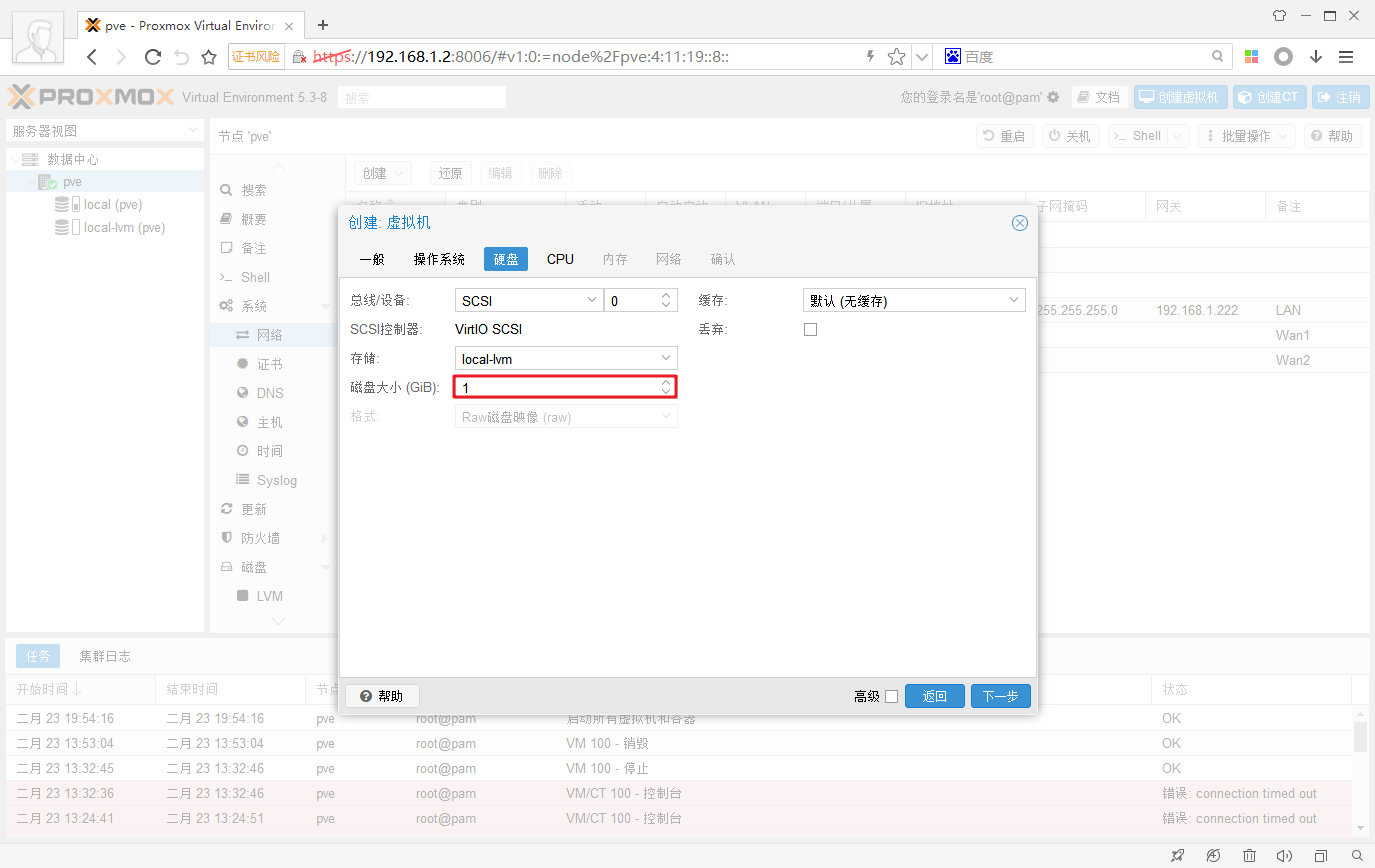Click the zoom magnifier in status bar

pos(1357,856)
